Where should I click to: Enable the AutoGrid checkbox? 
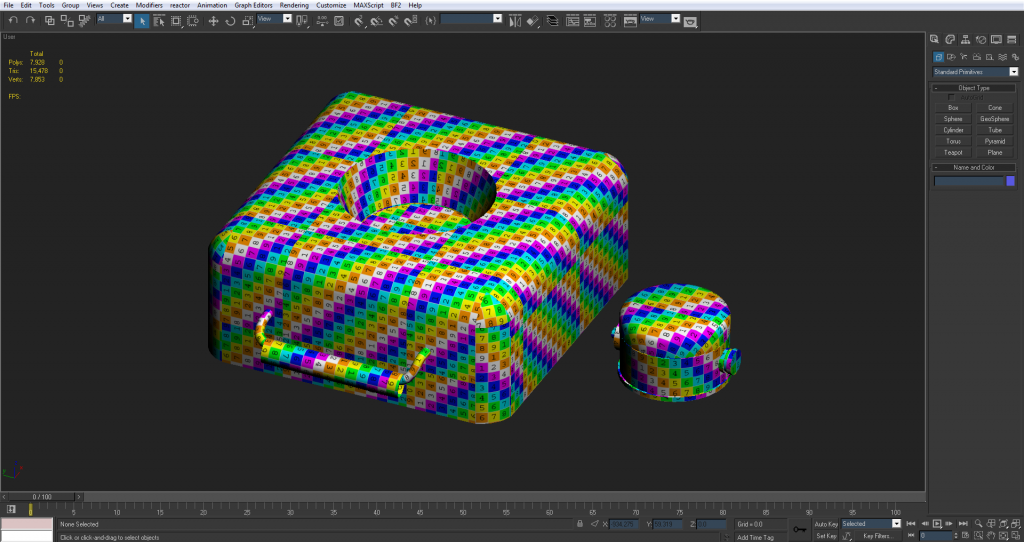[952, 97]
